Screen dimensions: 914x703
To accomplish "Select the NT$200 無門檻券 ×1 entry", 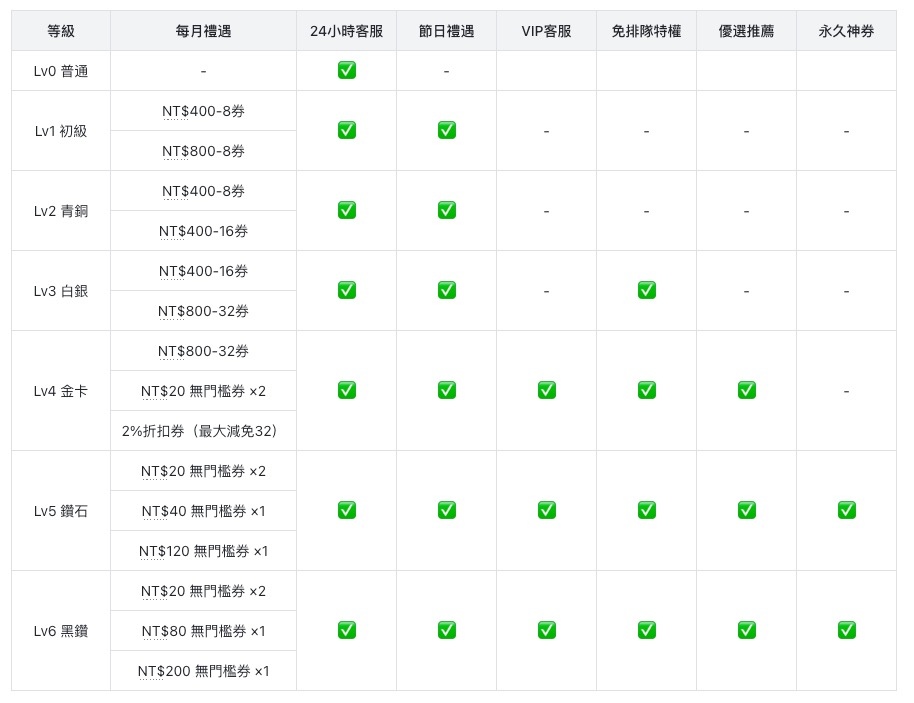I will (x=203, y=671).
